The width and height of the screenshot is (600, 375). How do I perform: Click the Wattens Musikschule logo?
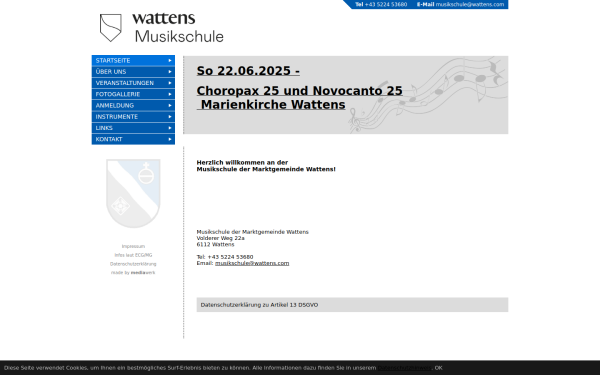click(x=161, y=28)
